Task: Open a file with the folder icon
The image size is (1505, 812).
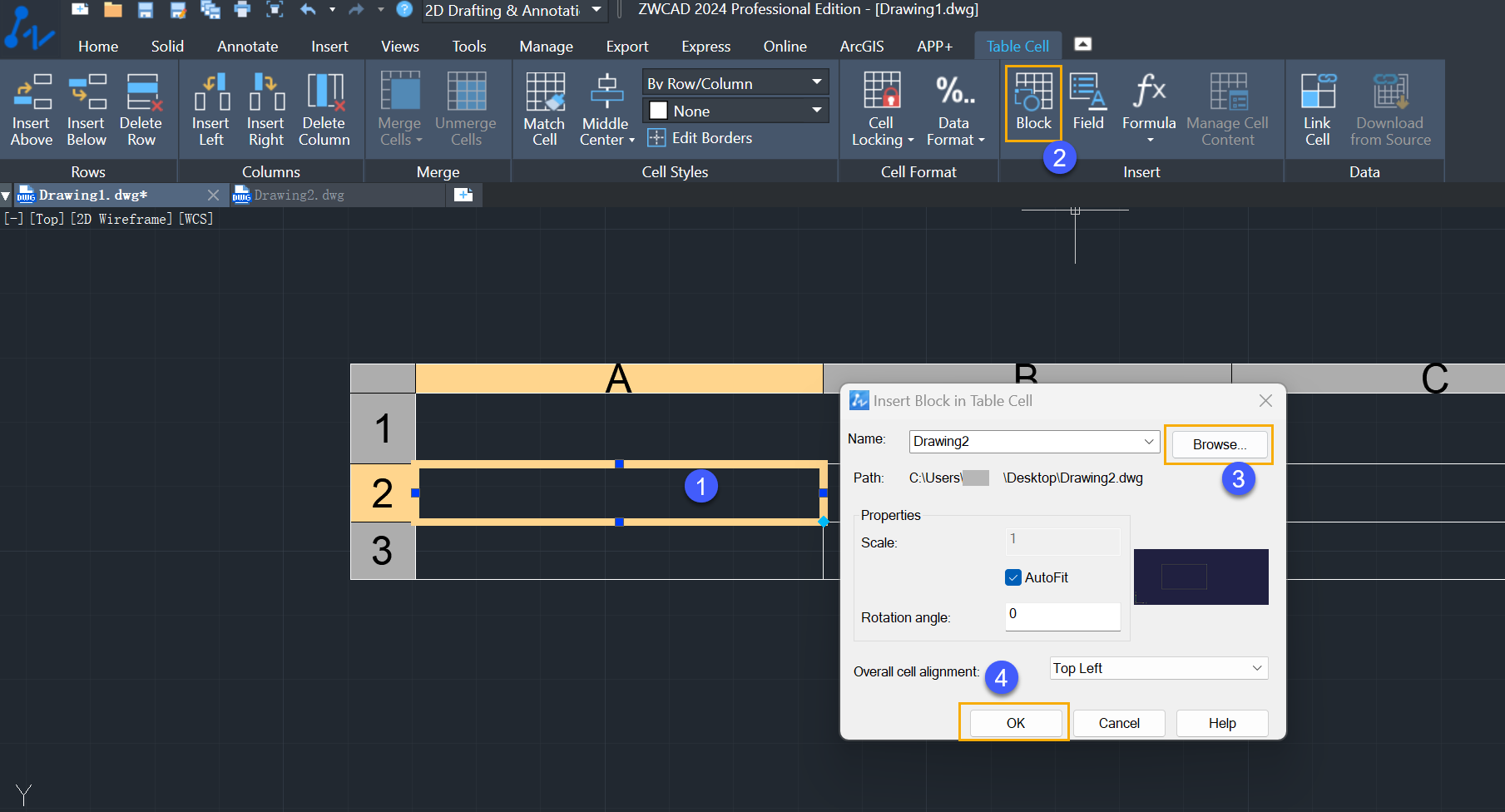Action: [x=113, y=9]
